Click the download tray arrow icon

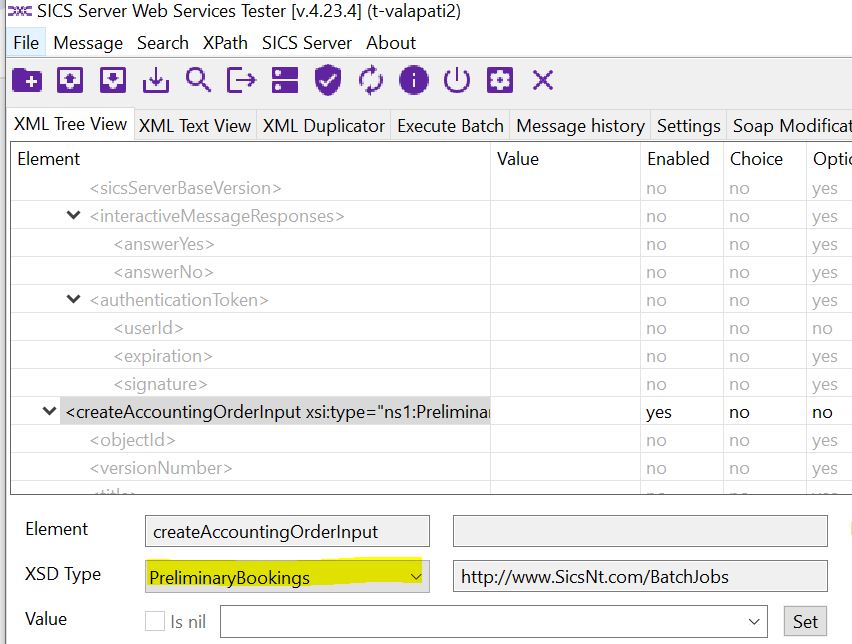point(155,80)
